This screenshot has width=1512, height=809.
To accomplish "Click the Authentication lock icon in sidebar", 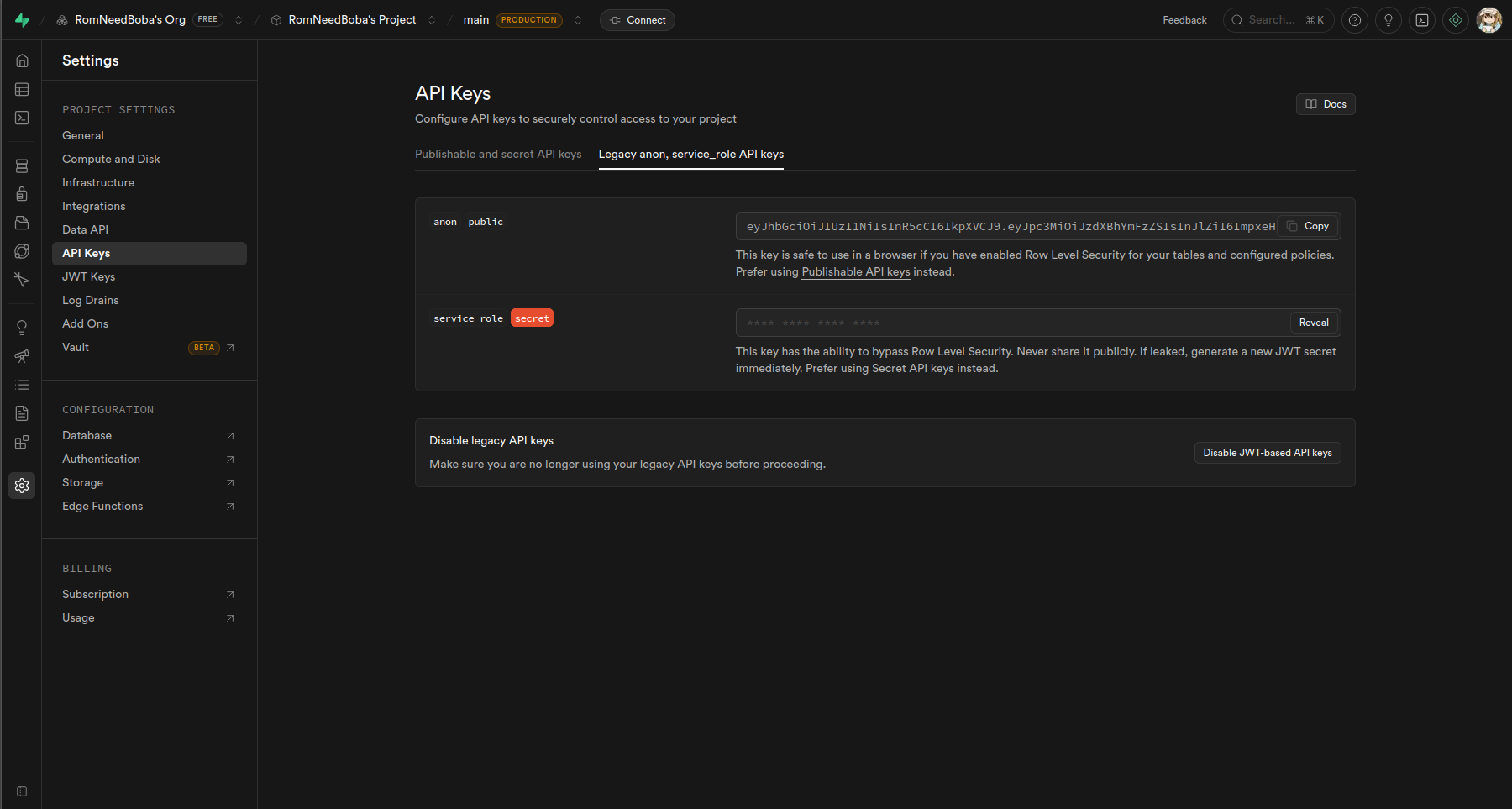I will point(22,194).
